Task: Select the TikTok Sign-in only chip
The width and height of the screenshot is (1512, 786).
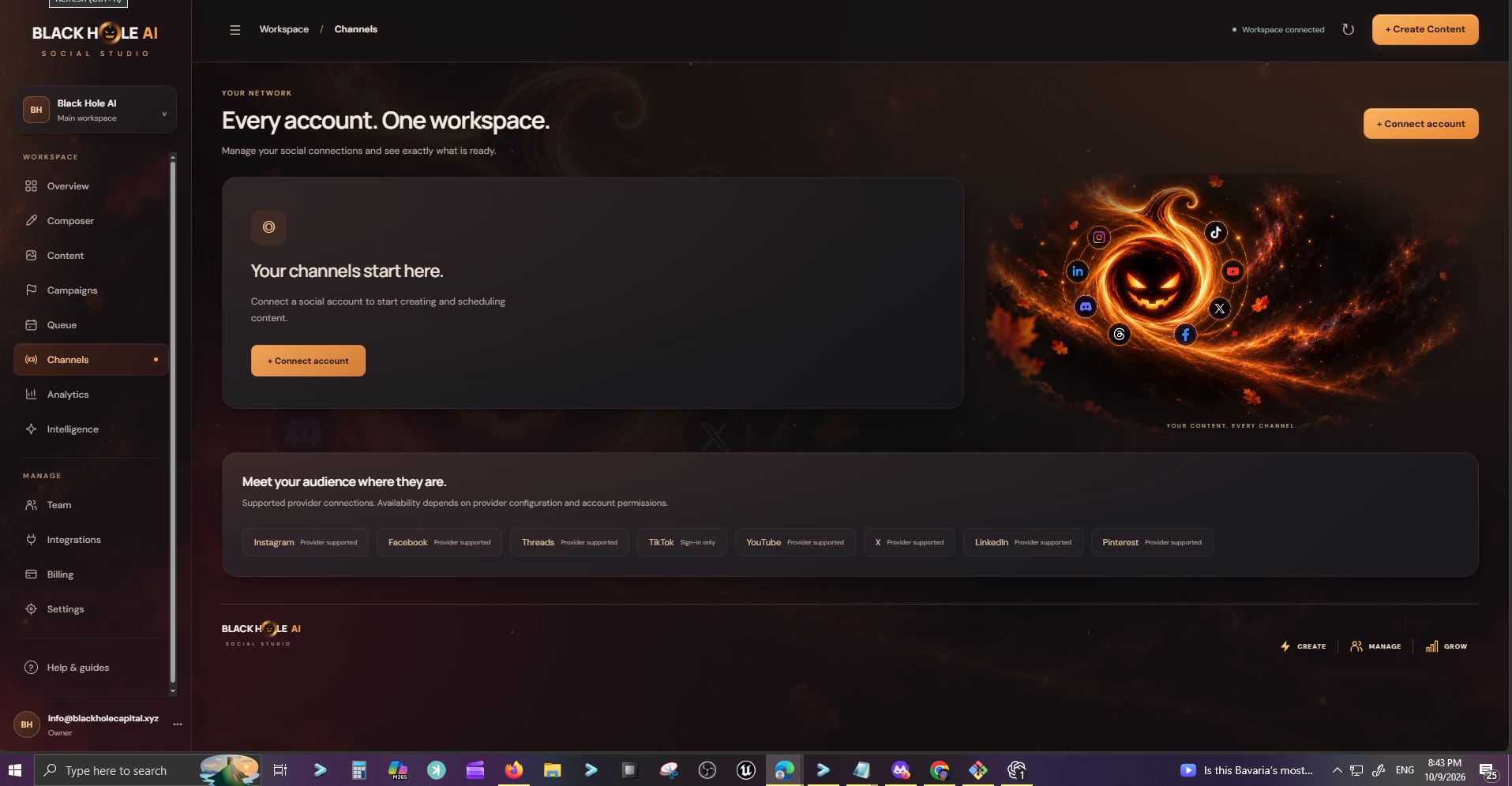Action: pos(681,542)
